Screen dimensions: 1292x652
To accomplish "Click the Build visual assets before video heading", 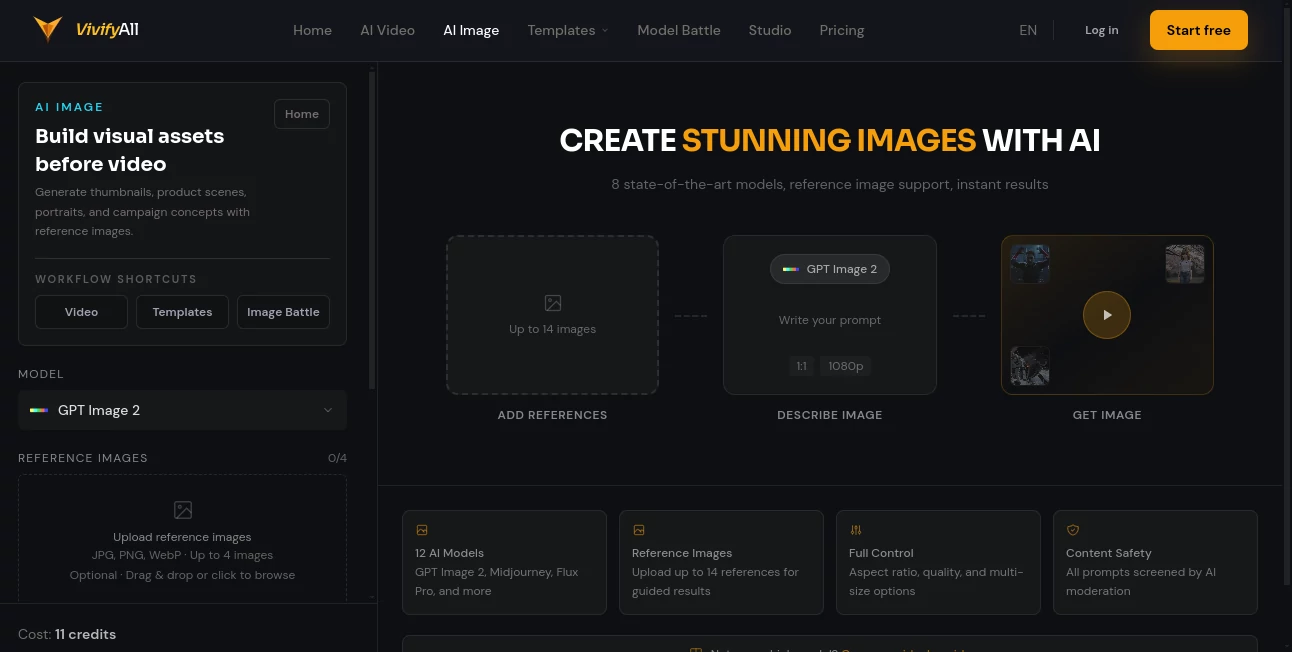I will point(130,150).
